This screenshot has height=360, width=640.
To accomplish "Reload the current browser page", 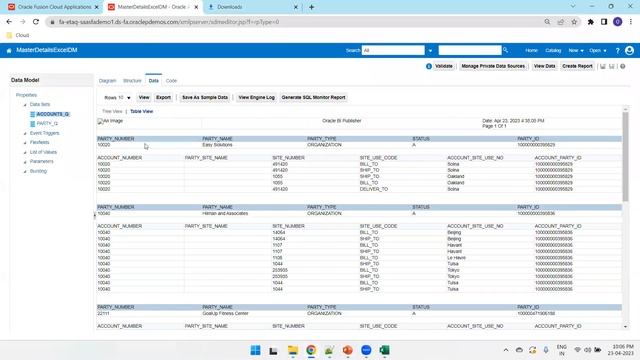I will click(36, 22).
